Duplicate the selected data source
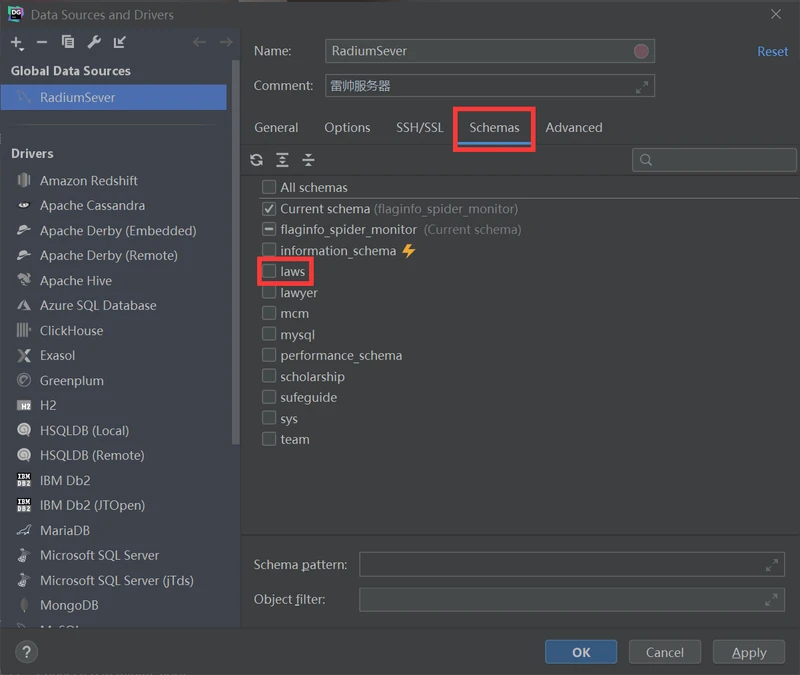This screenshot has width=800, height=675. click(x=67, y=42)
